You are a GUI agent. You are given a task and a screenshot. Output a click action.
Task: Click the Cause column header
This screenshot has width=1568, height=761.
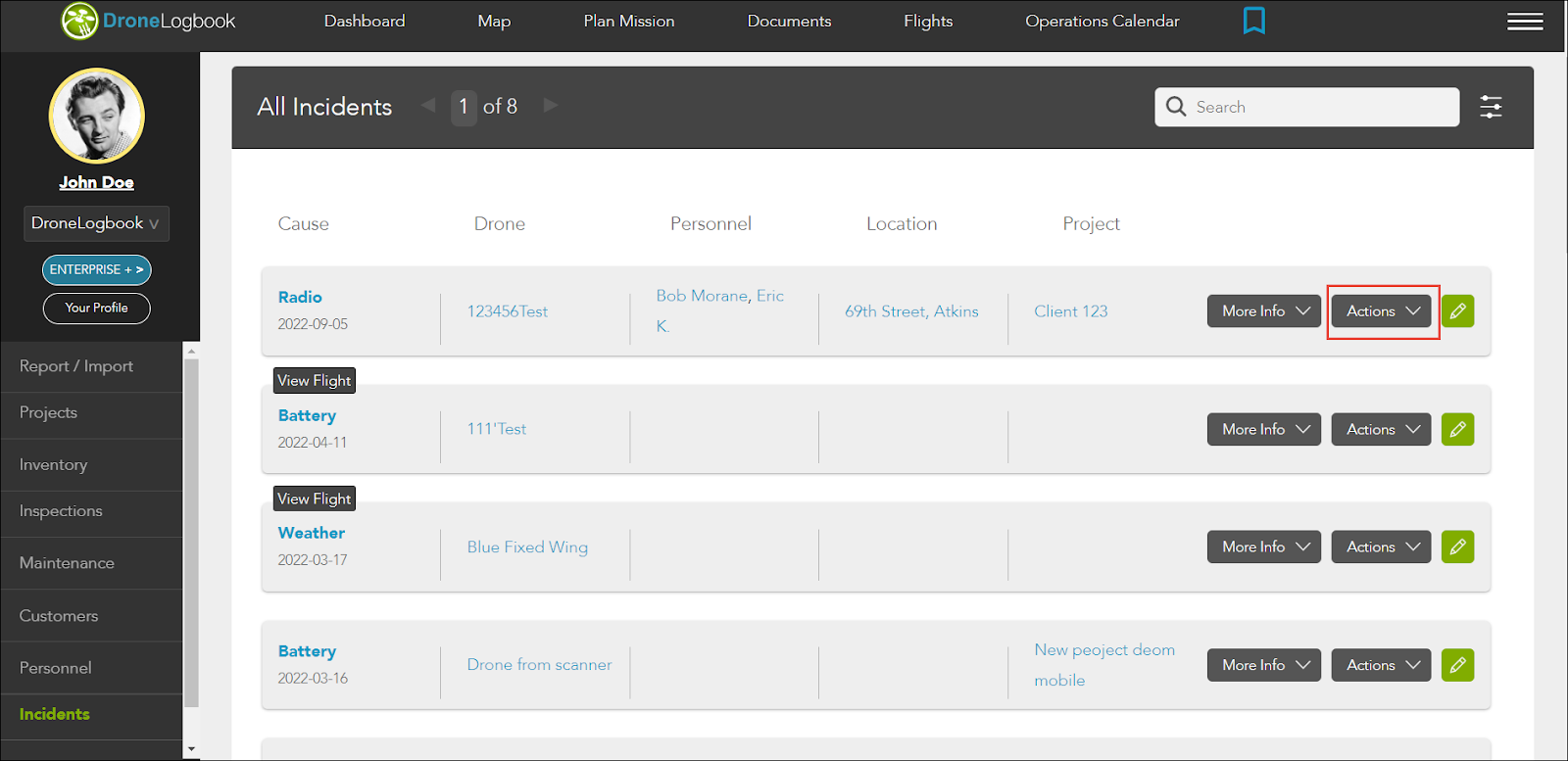pyautogui.click(x=304, y=224)
